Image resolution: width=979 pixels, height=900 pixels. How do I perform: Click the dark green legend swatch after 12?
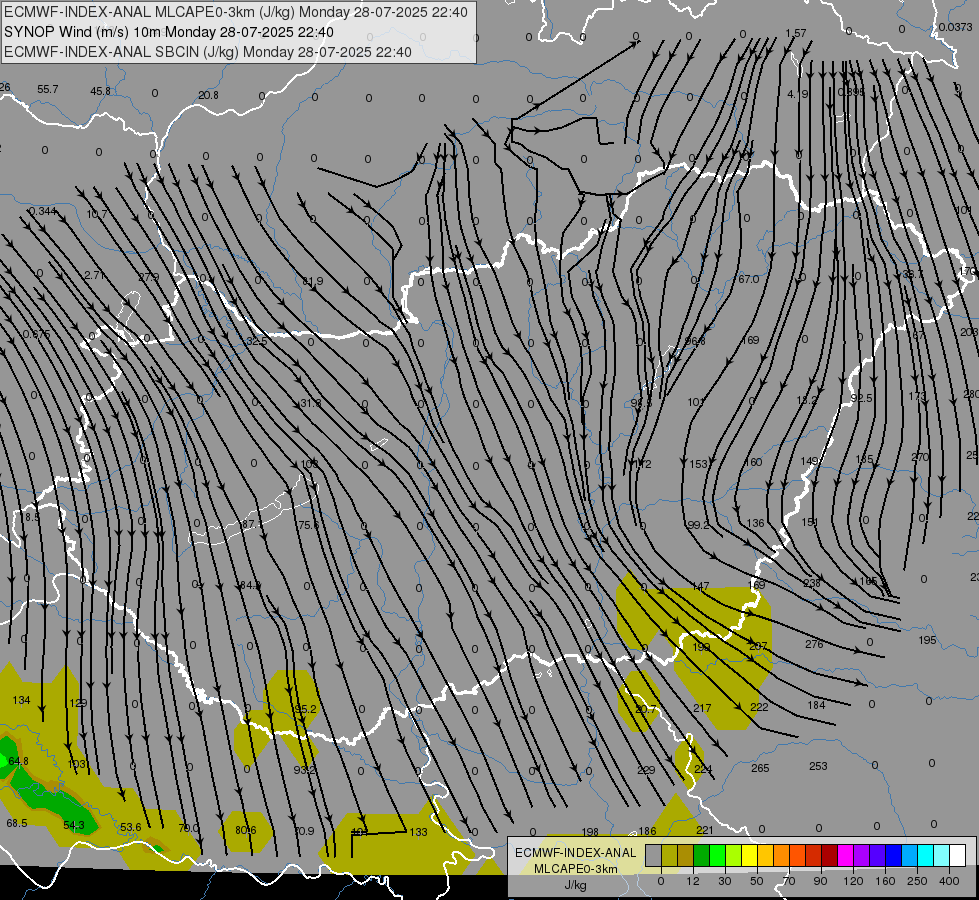coord(702,855)
